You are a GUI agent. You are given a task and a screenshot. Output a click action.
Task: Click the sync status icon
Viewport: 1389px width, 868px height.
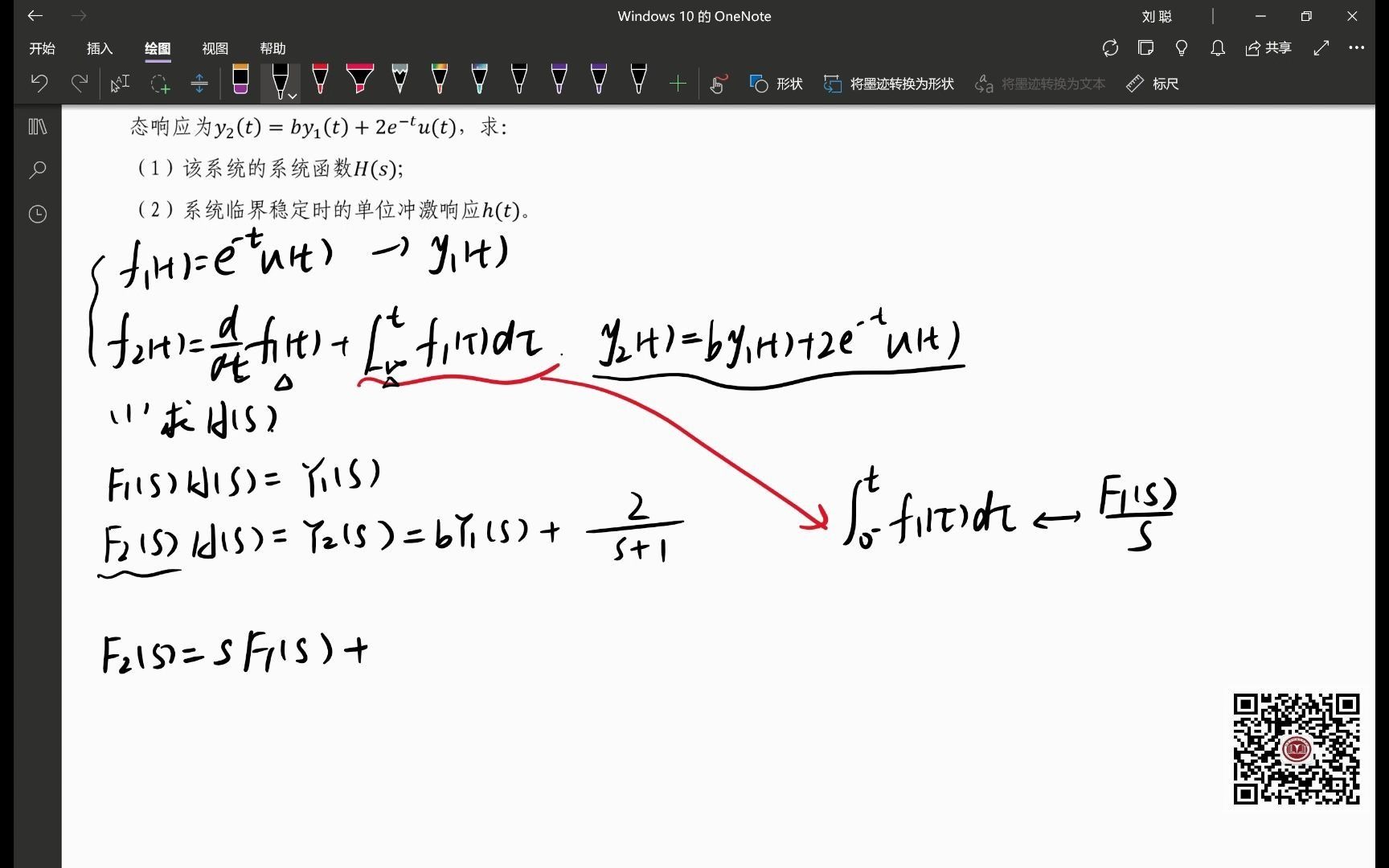pyautogui.click(x=1110, y=48)
